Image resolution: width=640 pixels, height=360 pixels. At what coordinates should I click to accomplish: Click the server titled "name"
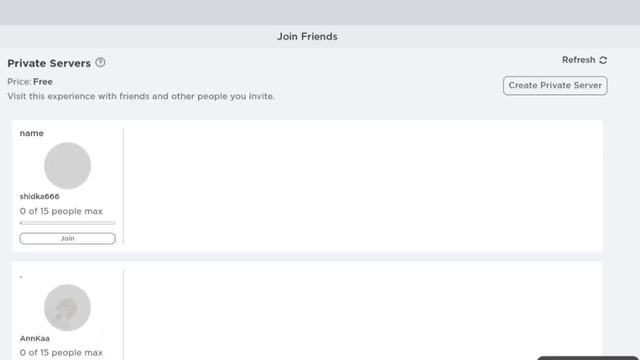tap(31, 133)
